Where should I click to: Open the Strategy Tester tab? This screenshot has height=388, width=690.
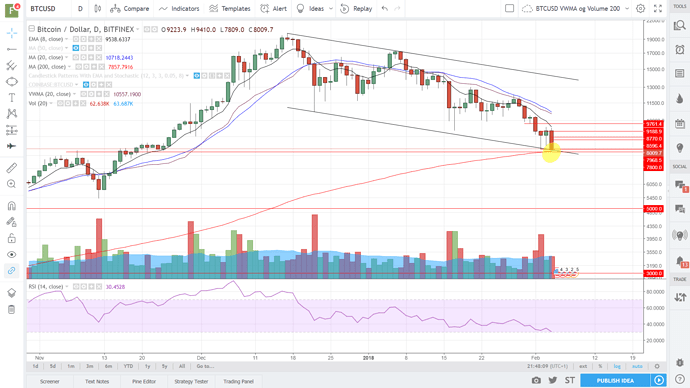191,381
